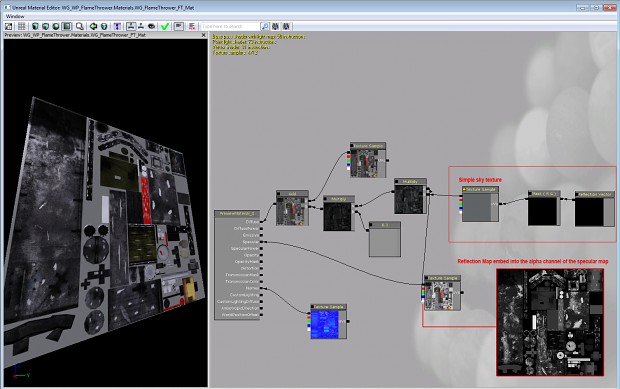Click the DiffusePower input pin

[261, 228]
